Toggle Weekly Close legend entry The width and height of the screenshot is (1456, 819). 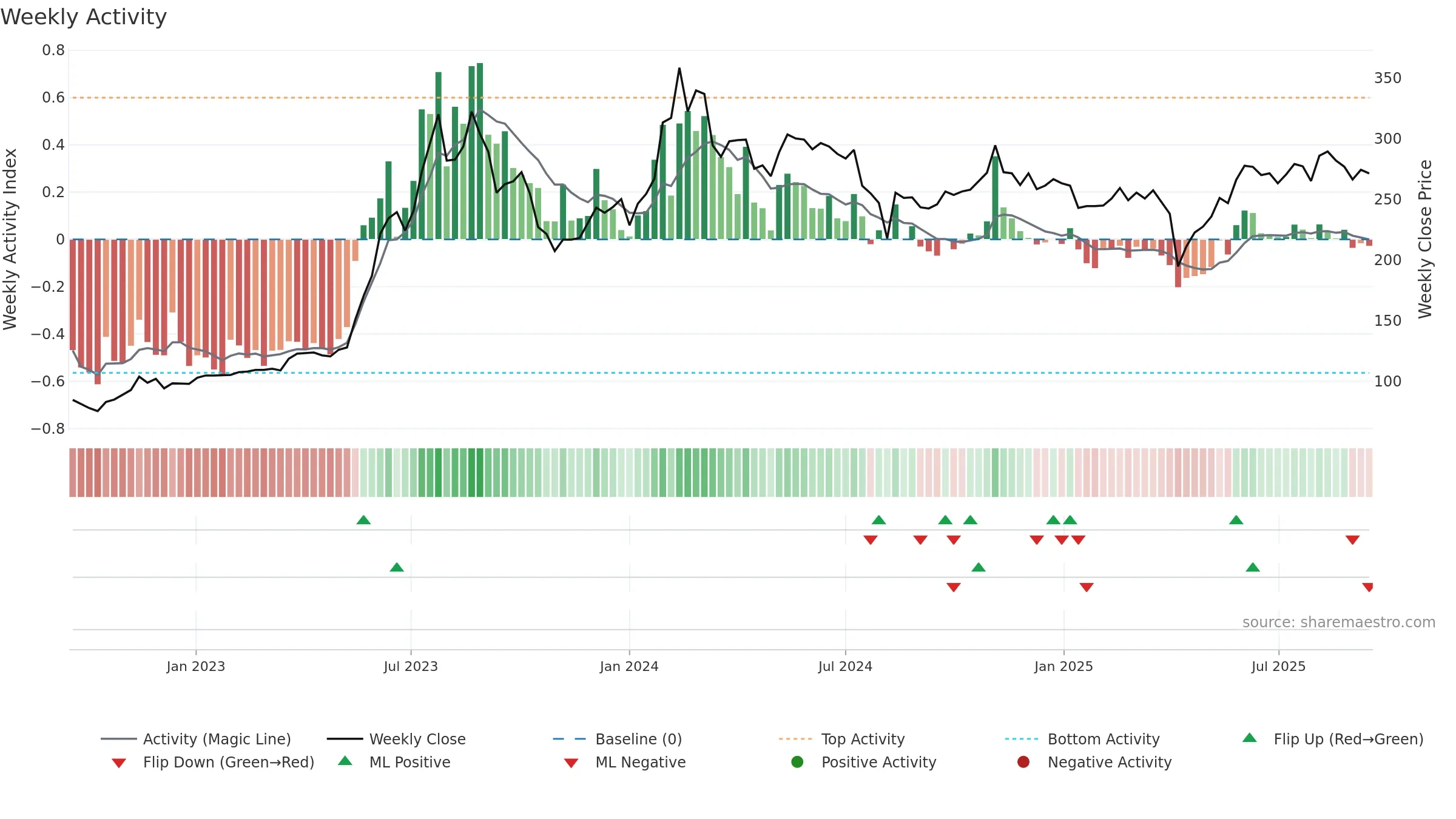pyautogui.click(x=396, y=739)
